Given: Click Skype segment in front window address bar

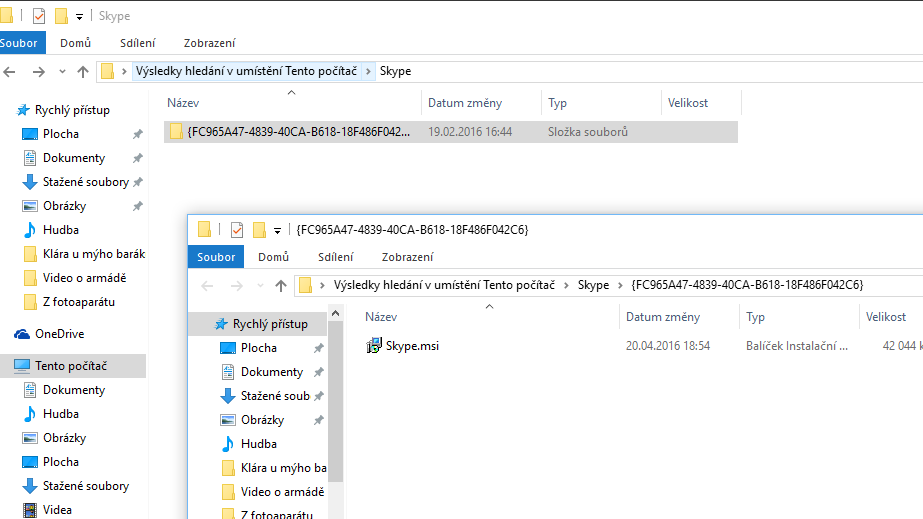Looking at the screenshot, I should pos(593,285).
